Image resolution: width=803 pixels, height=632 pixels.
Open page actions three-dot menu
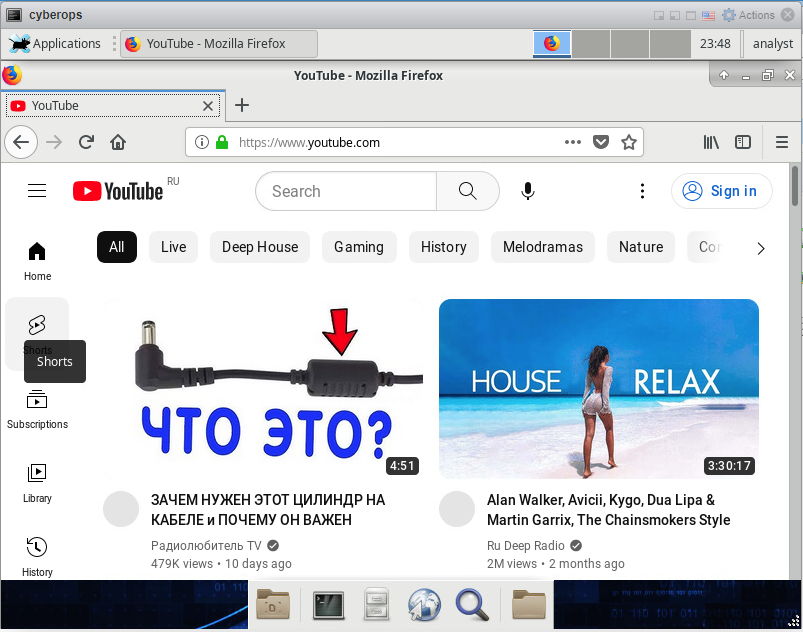point(573,142)
